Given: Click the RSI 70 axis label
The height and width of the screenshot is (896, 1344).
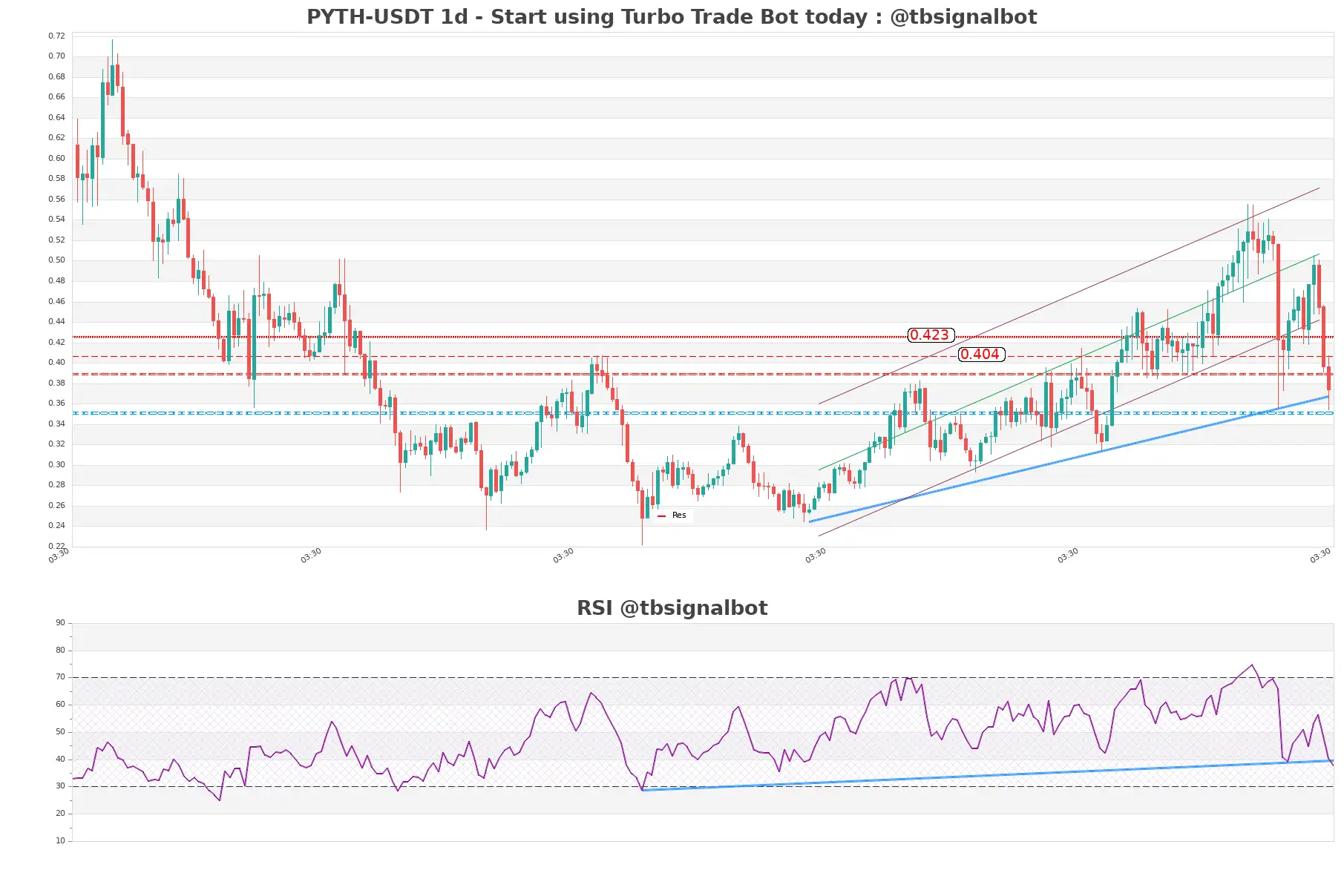Looking at the screenshot, I should click(60, 676).
